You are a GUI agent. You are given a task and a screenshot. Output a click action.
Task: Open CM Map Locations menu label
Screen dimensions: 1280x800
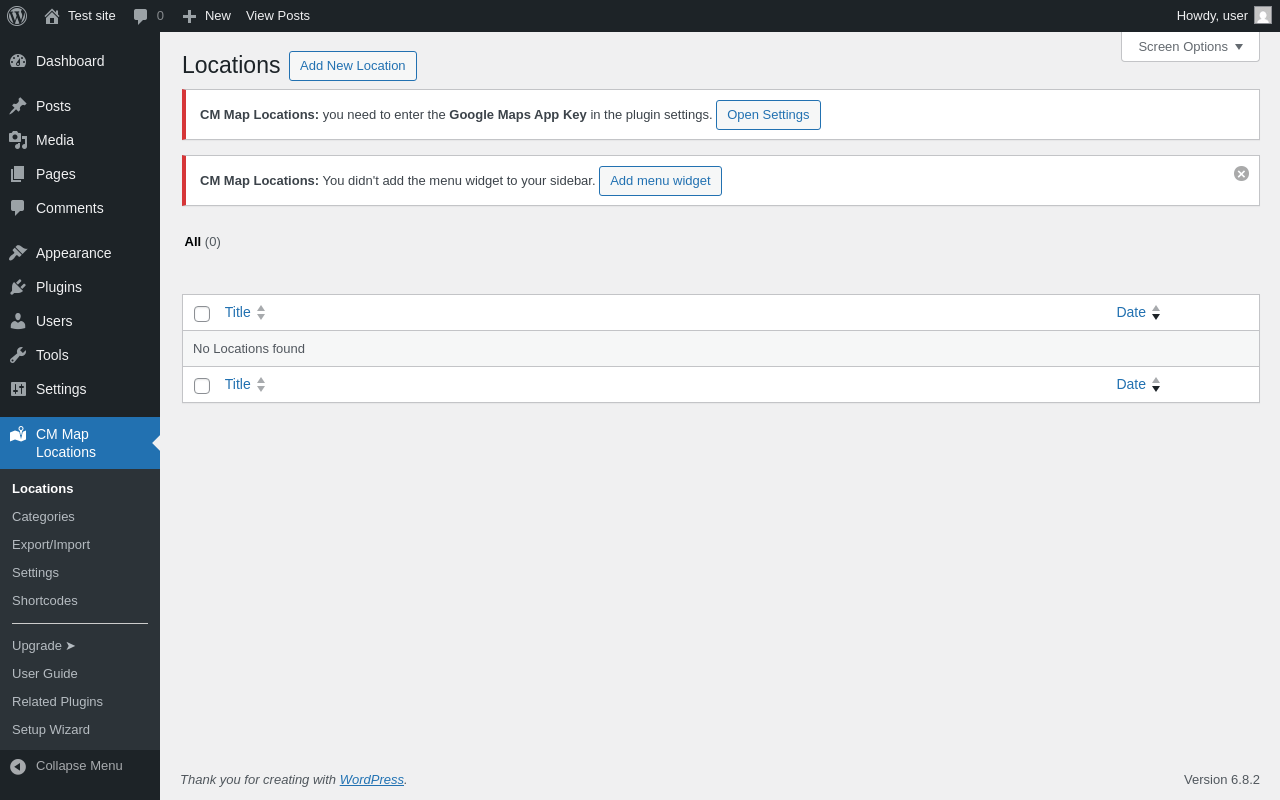(66, 443)
